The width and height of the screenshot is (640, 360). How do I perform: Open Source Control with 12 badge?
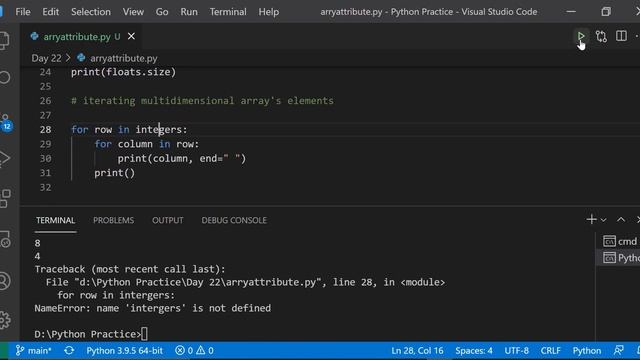point(6,122)
